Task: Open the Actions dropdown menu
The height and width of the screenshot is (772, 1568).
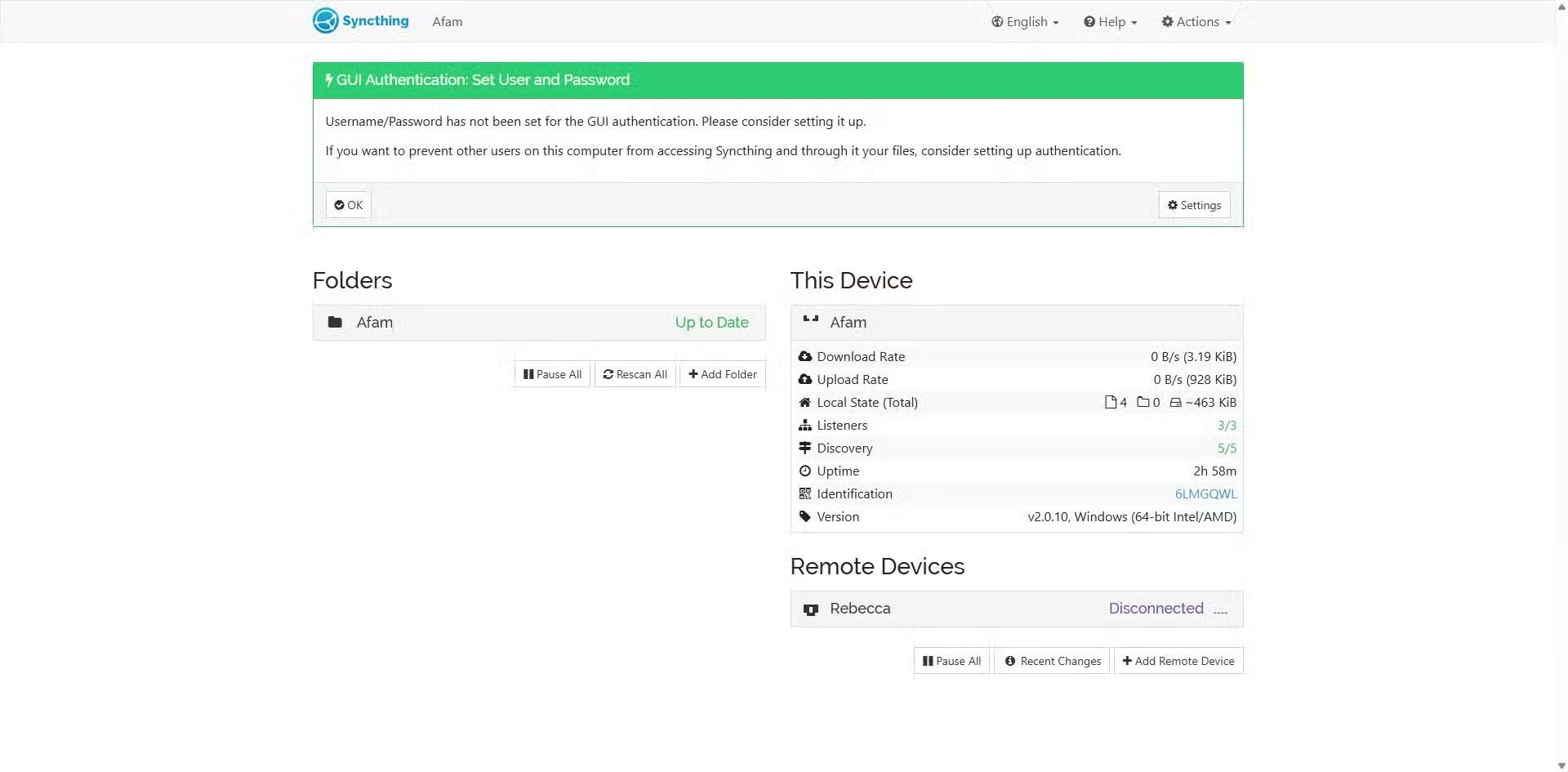Action: tap(1195, 21)
